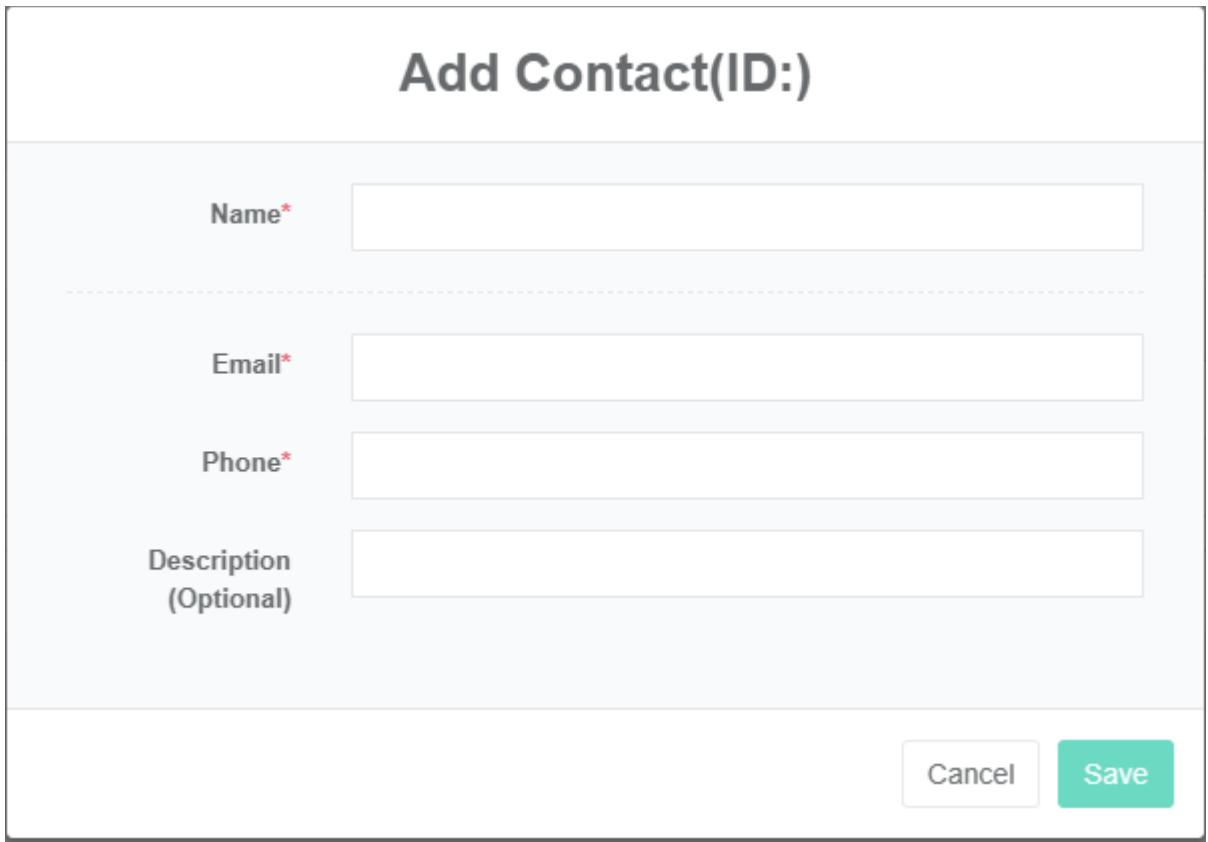The image size is (1208, 842).
Task: Click into the Phone input field
Action: click(746, 465)
